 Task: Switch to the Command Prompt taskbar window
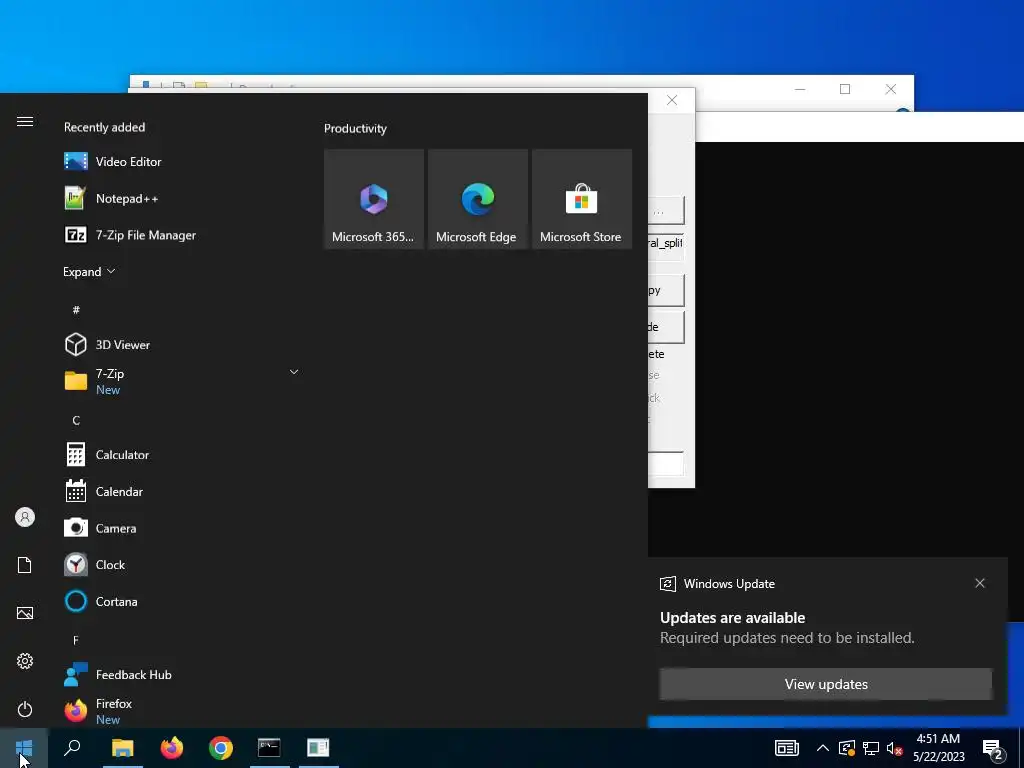[x=269, y=748]
